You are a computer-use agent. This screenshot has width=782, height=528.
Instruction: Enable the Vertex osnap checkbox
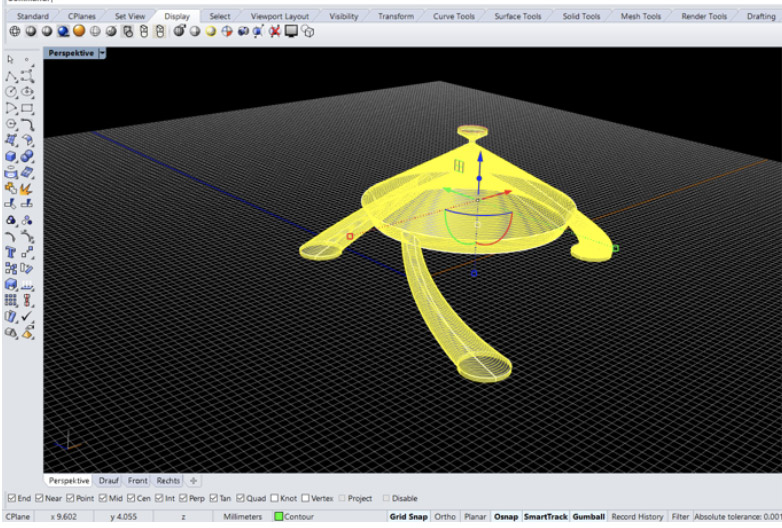pyautogui.click(x=305, y=498)
